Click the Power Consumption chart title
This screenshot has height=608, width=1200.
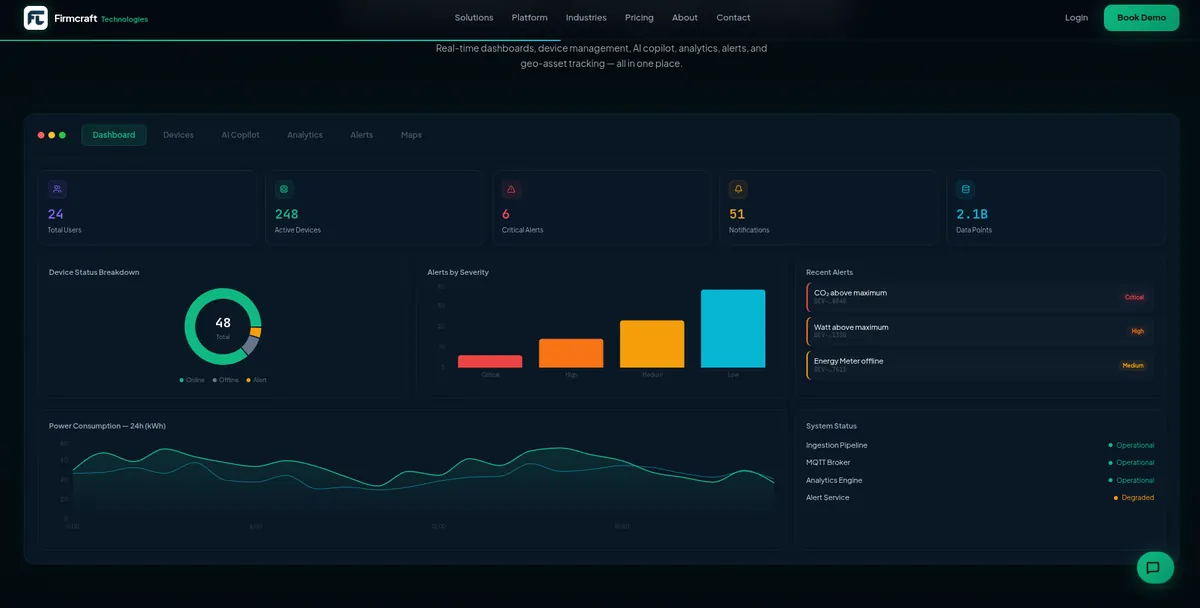[107, 426]
